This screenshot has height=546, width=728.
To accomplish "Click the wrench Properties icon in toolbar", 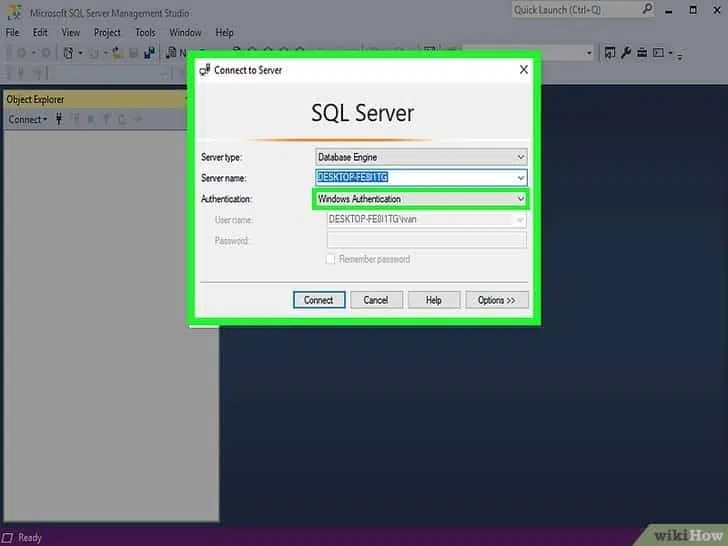I will 627,53.
